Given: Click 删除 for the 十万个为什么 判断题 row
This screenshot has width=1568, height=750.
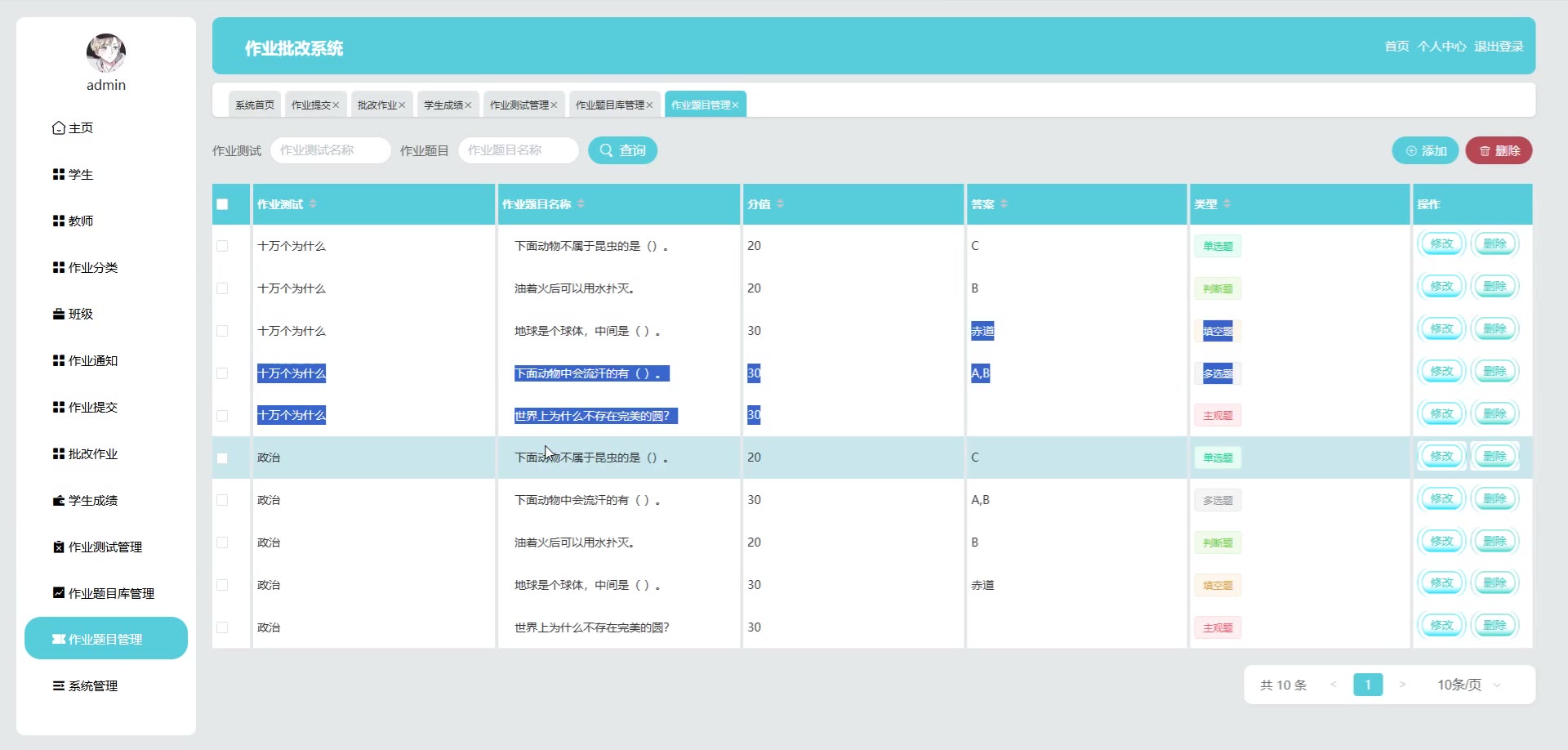Looking at the screenshot, I should pyautogui.click(x=1494, y=286).
